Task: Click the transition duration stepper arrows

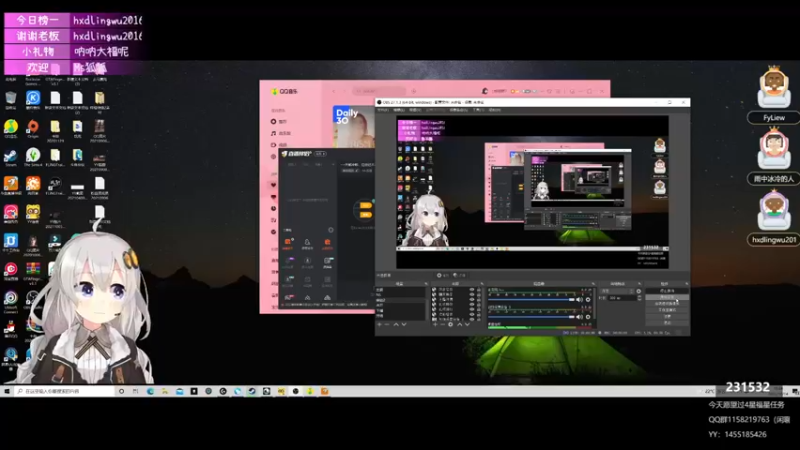Action: tap(639, 297)
